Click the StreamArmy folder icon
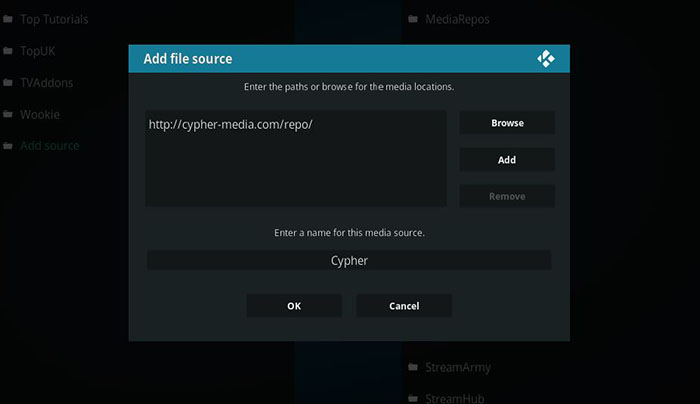The image size is (700, 404). [413, 367]
